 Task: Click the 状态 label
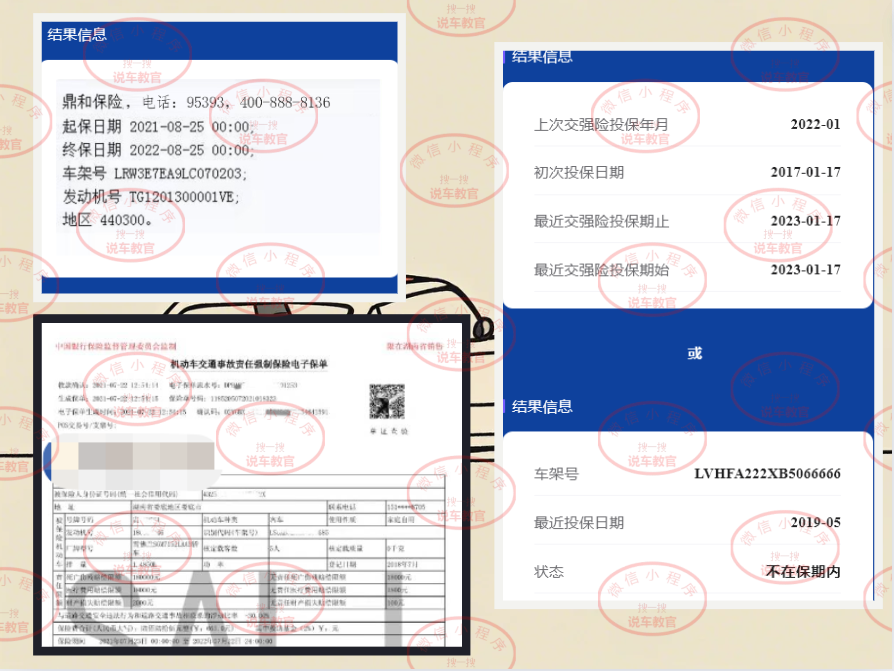point(548,572)
